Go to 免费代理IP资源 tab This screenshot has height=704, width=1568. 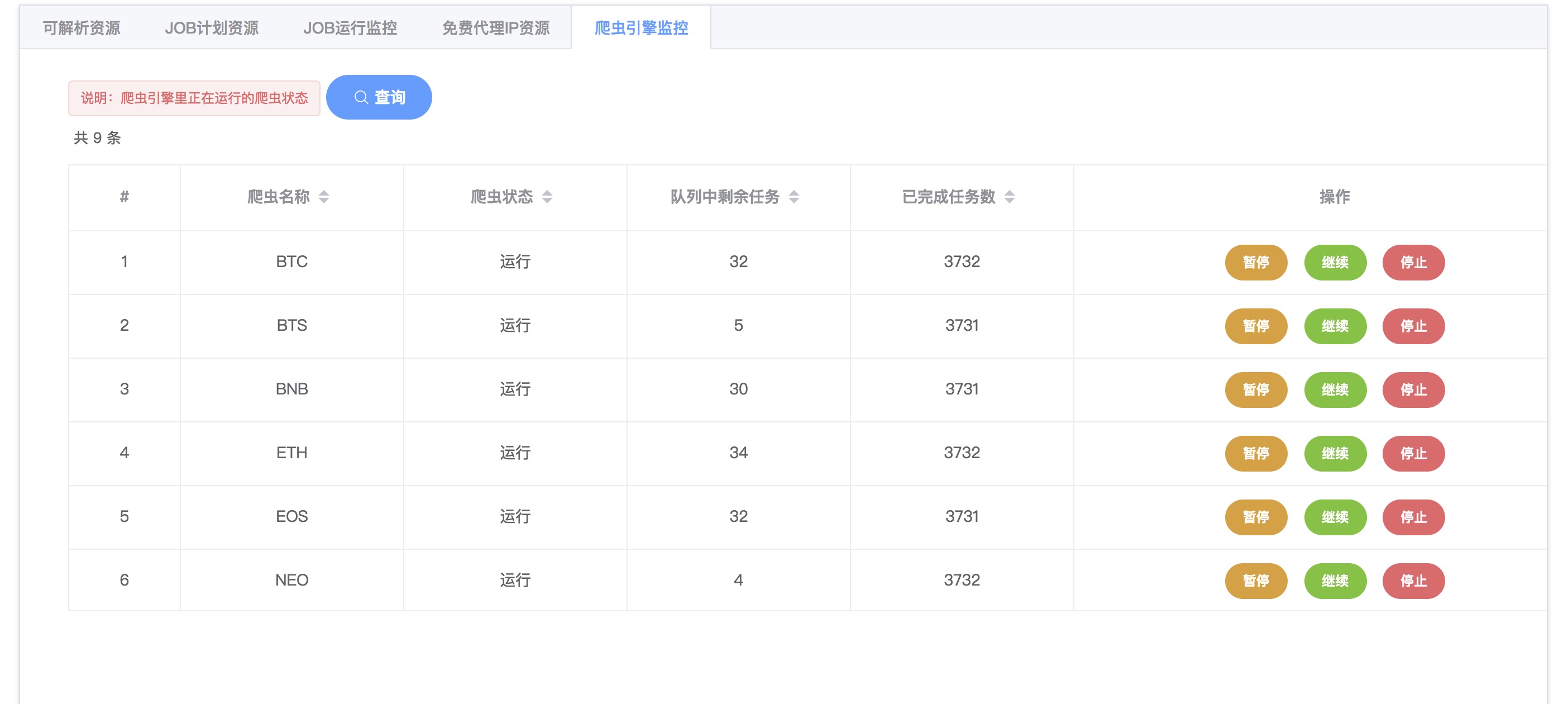495,28
